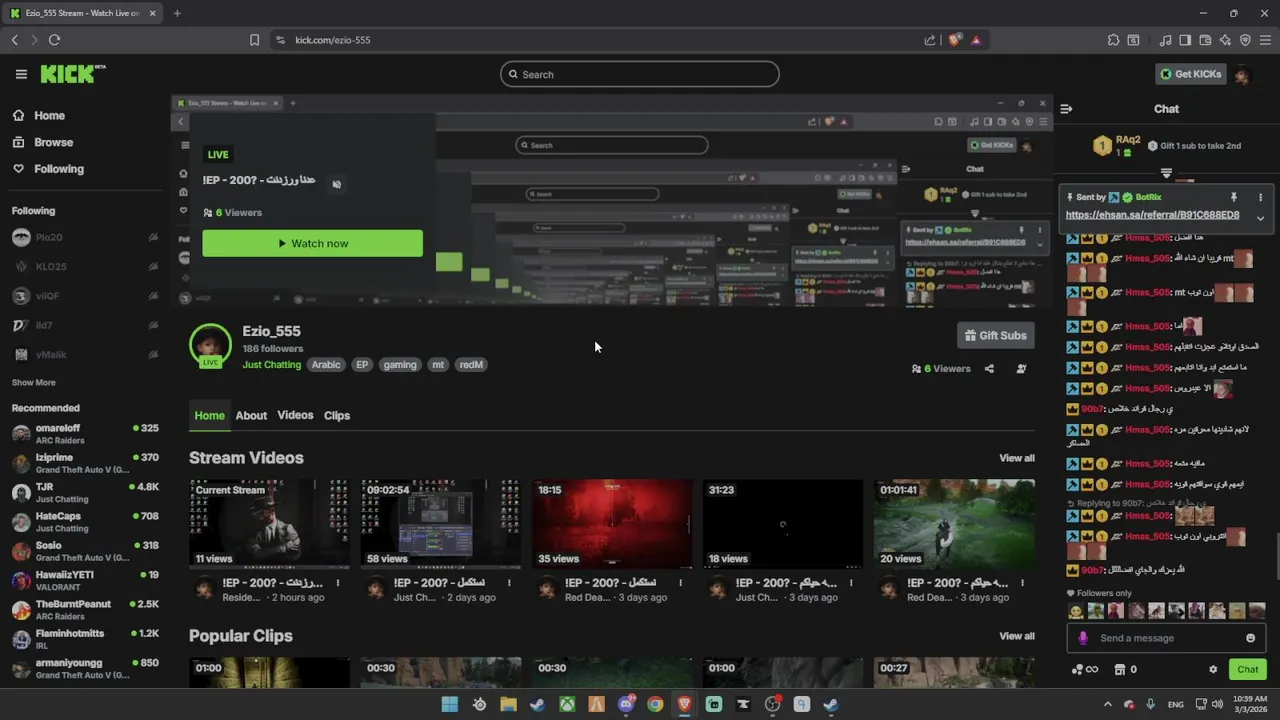Open Brave playlist music icon
Screen dimensions: 1280x720
[x=1165, y=40]
